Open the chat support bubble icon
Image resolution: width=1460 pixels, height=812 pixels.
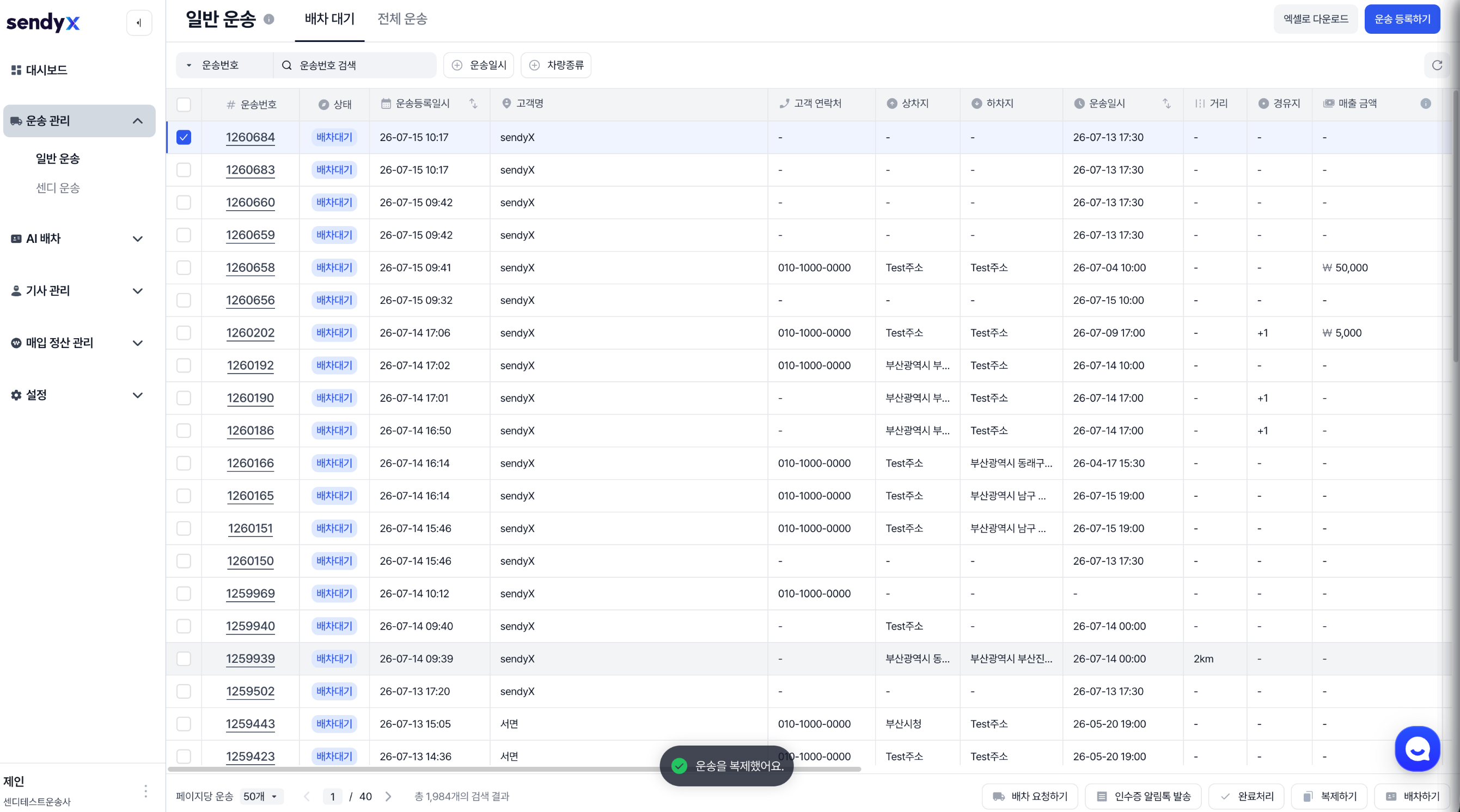(1418, 749)
